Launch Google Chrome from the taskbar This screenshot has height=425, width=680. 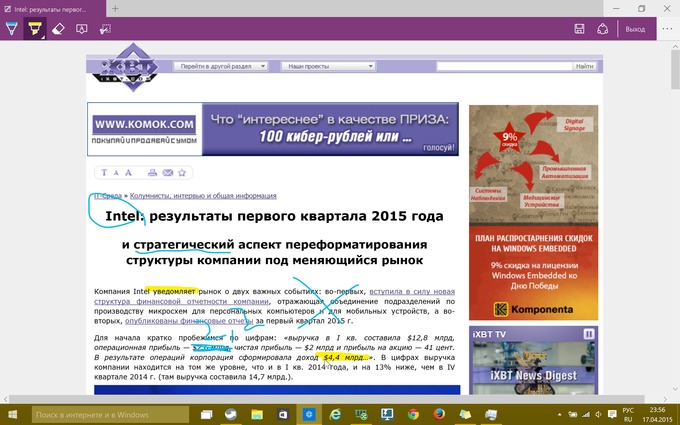point(413,415)
